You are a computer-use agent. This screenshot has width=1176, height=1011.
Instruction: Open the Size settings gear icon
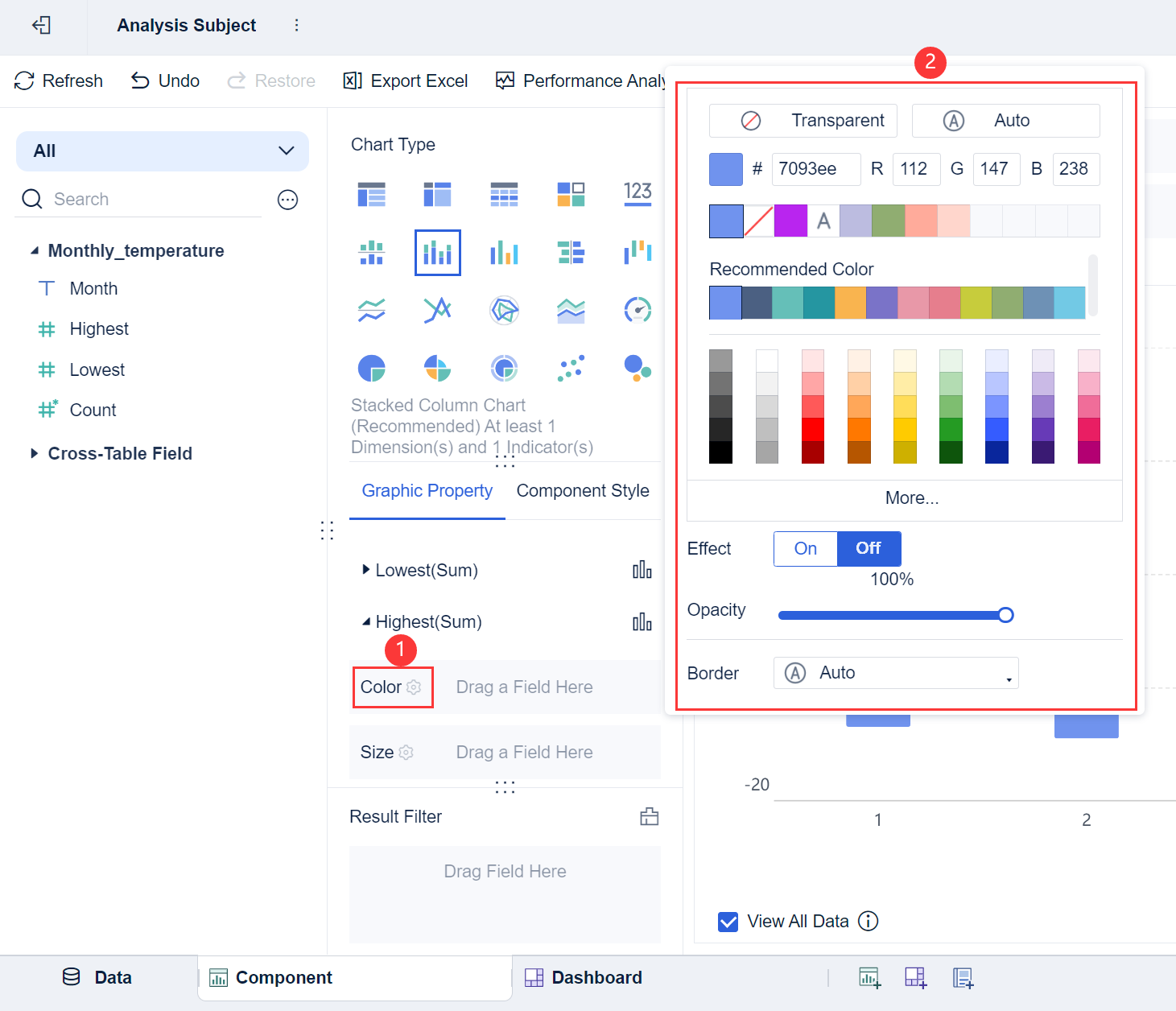(406, 753)
